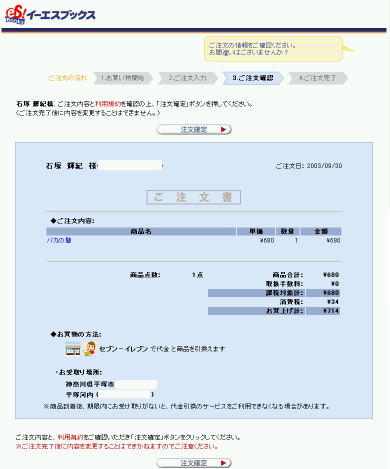
Task: Click the ご注文の流れ label
Action: coord(67,78)
